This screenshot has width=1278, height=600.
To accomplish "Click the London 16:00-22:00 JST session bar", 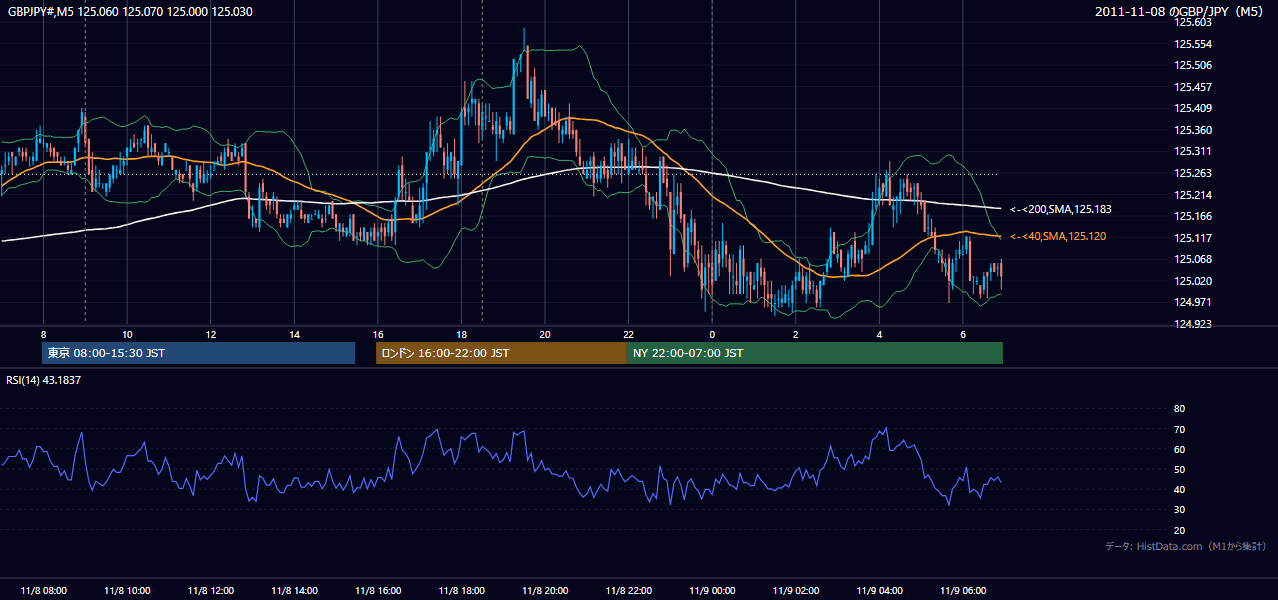I will (501, 353).
